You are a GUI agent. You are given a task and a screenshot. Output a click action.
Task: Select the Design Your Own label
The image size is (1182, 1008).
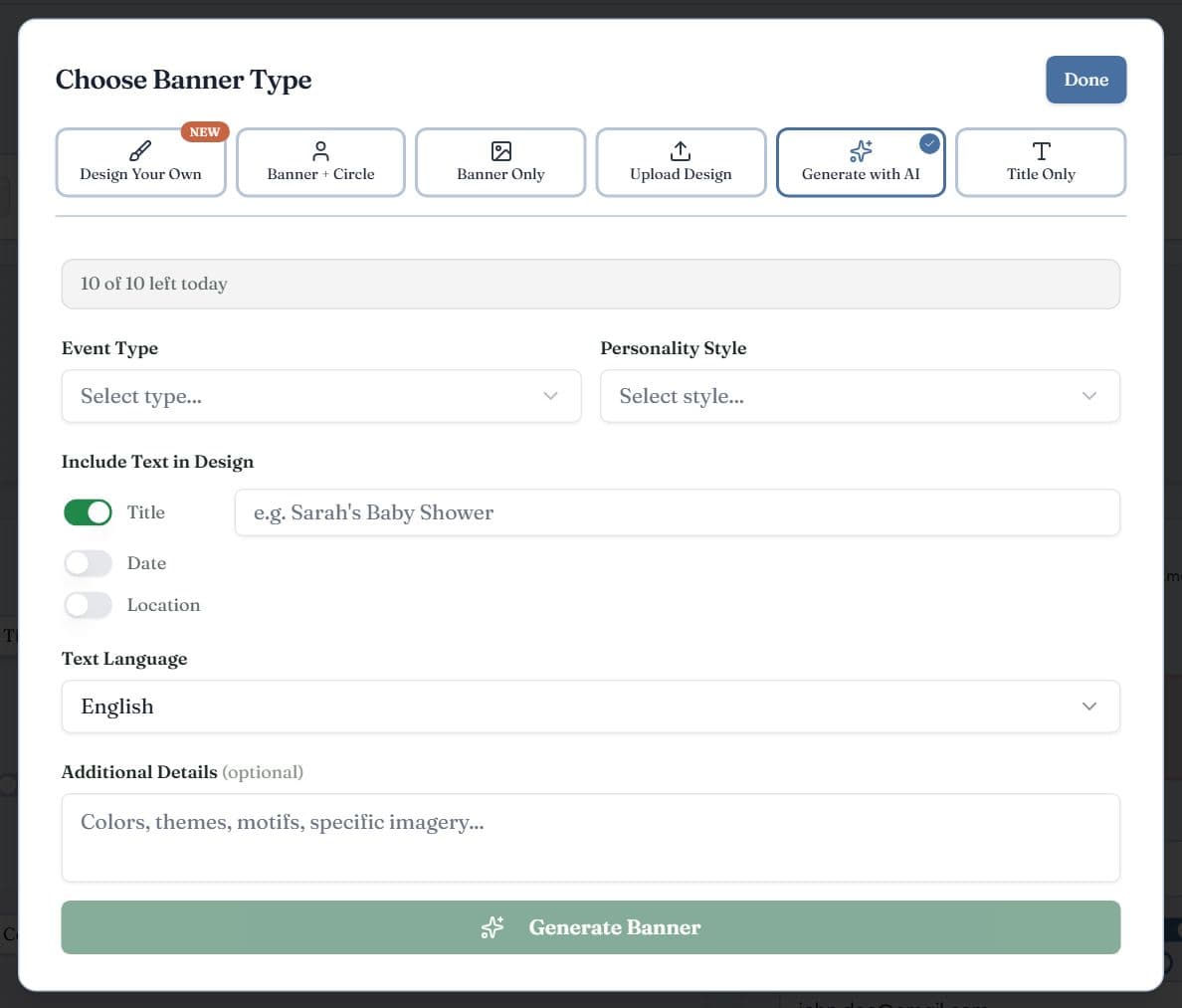point(141,174)
